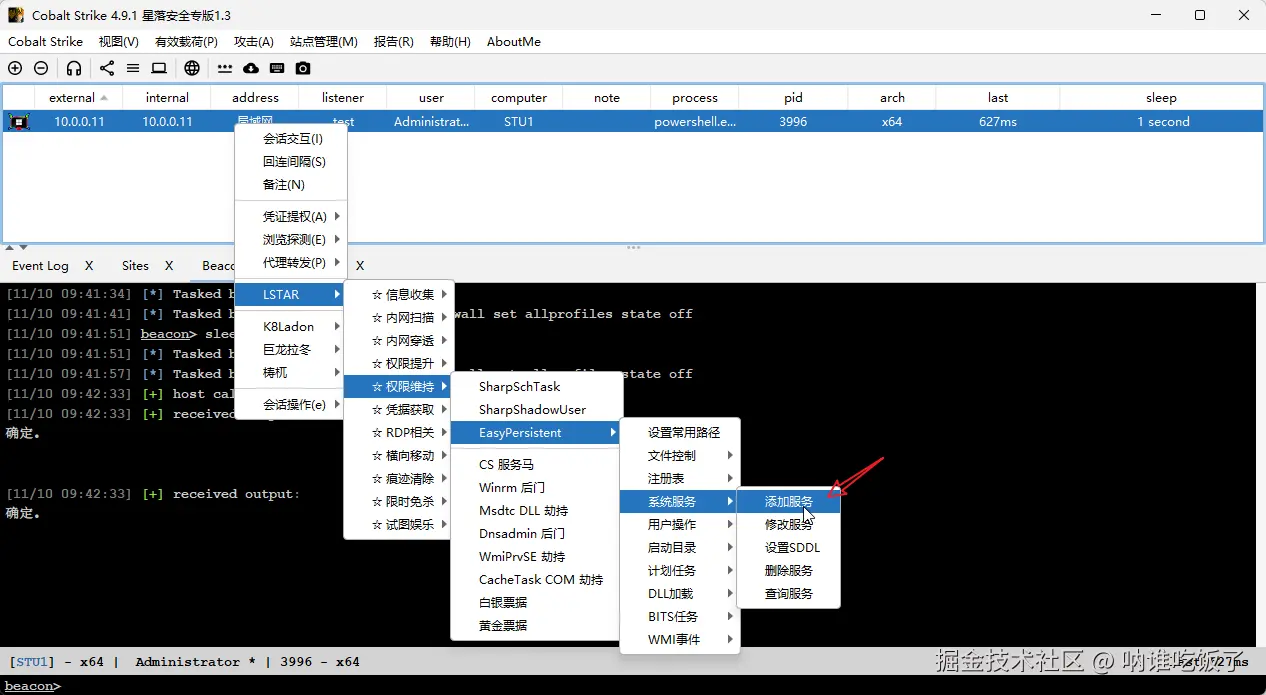Screen dimensions: 1266x695
Task: Sort sessions by pid column header
Action: coord(793,98)
